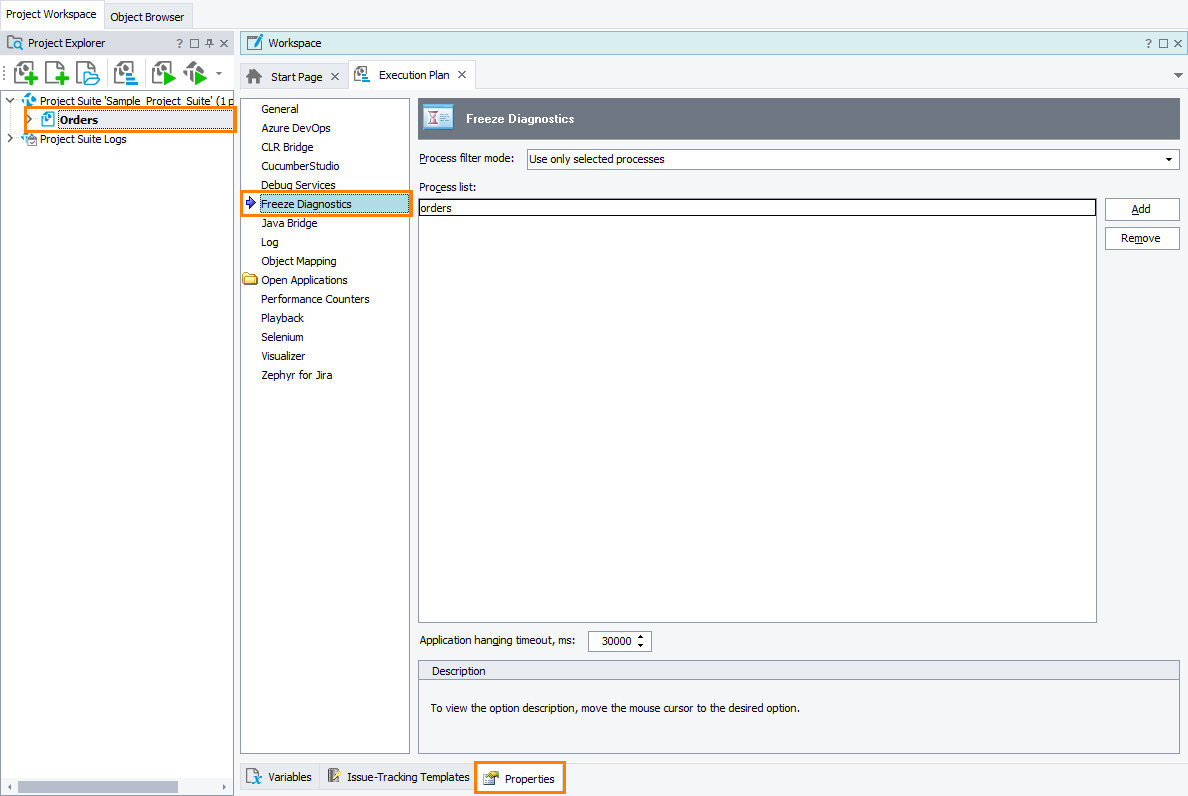The height and width of the screenshot is (796, 1188).
Task: Open the Run Project Suite dropdown arrow
Action: click(219, 73)
